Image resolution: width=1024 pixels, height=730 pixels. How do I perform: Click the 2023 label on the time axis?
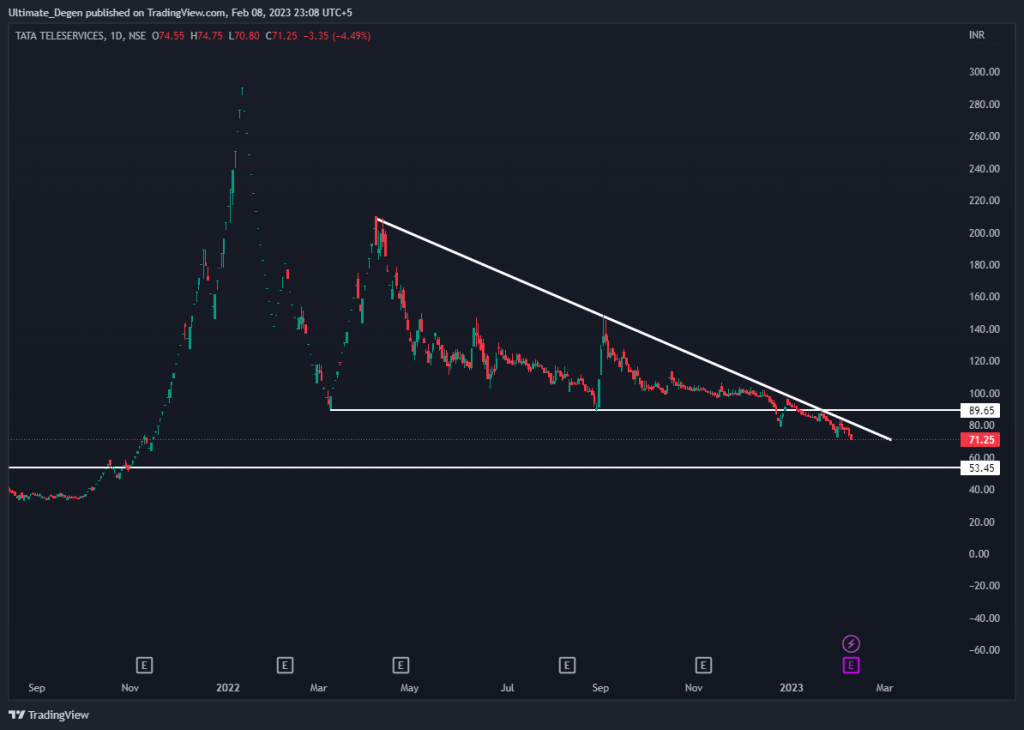[x=792, y=688]
